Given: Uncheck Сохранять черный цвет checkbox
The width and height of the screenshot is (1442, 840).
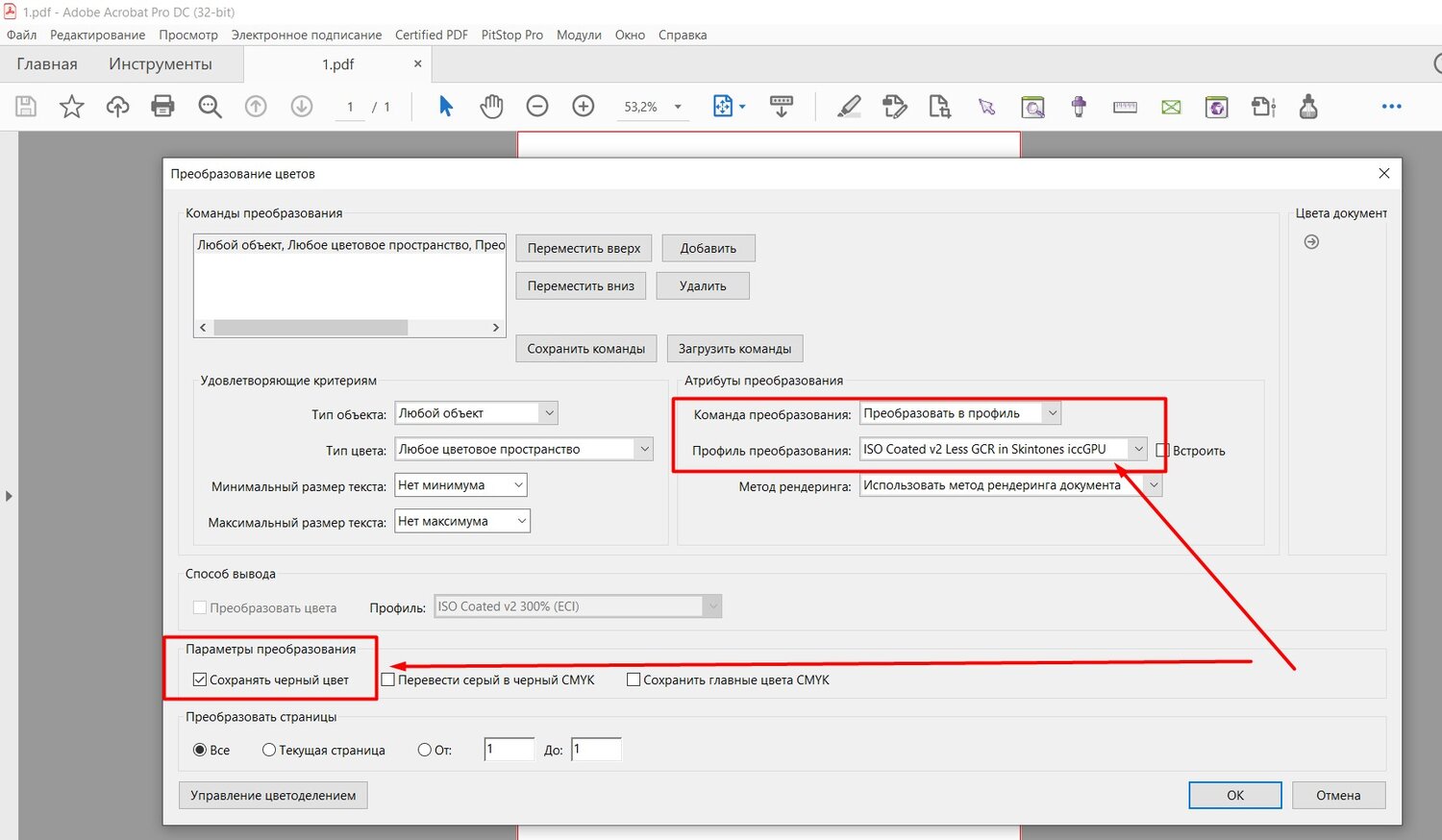Looking at the screenshot, I should pyautogui.click(x=200, y=679).
